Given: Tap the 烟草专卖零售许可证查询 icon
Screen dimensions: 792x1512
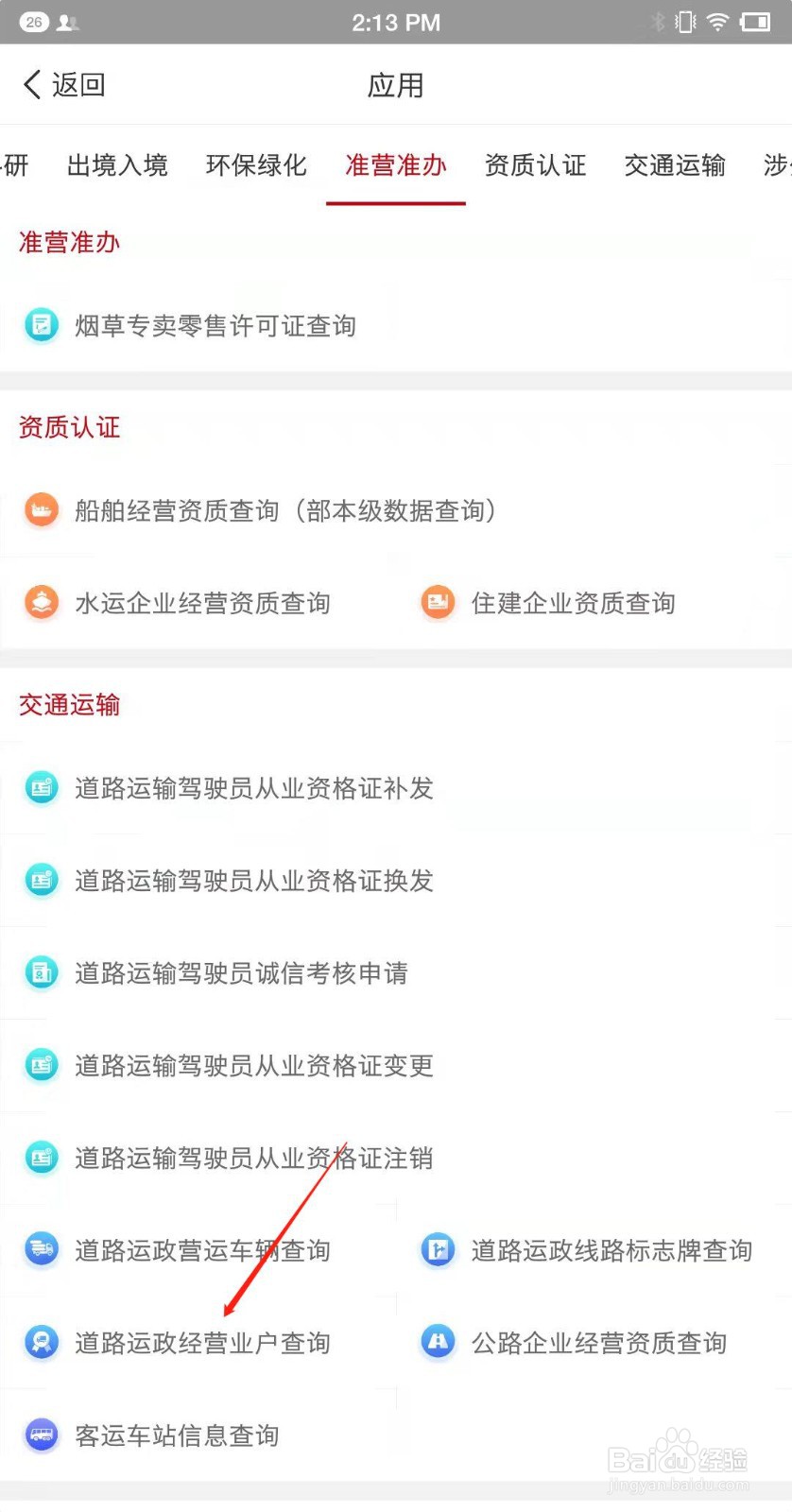Looking at the screenshot, I should coord(42,326).
